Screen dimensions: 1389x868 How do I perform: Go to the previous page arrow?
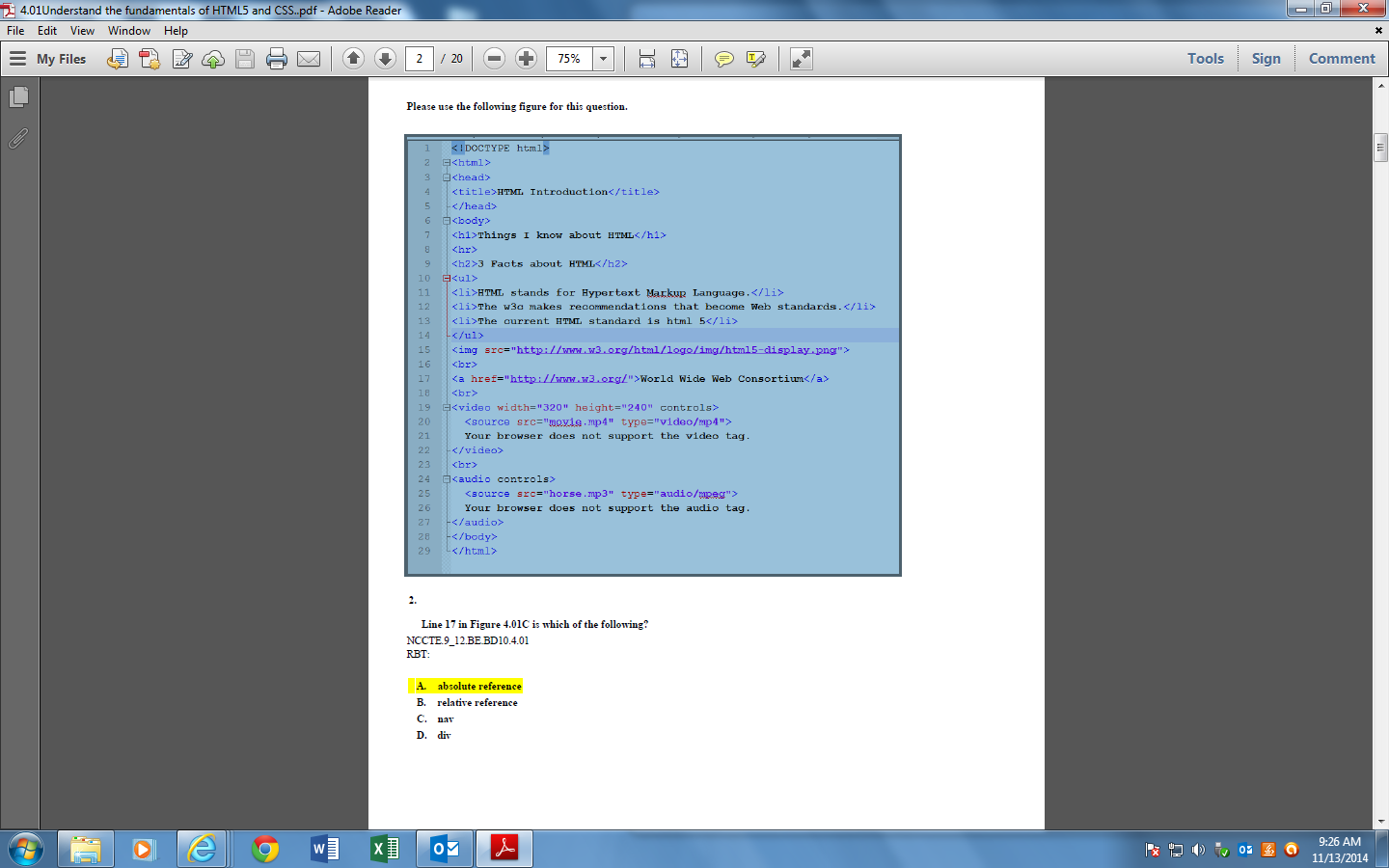point(353,59)
